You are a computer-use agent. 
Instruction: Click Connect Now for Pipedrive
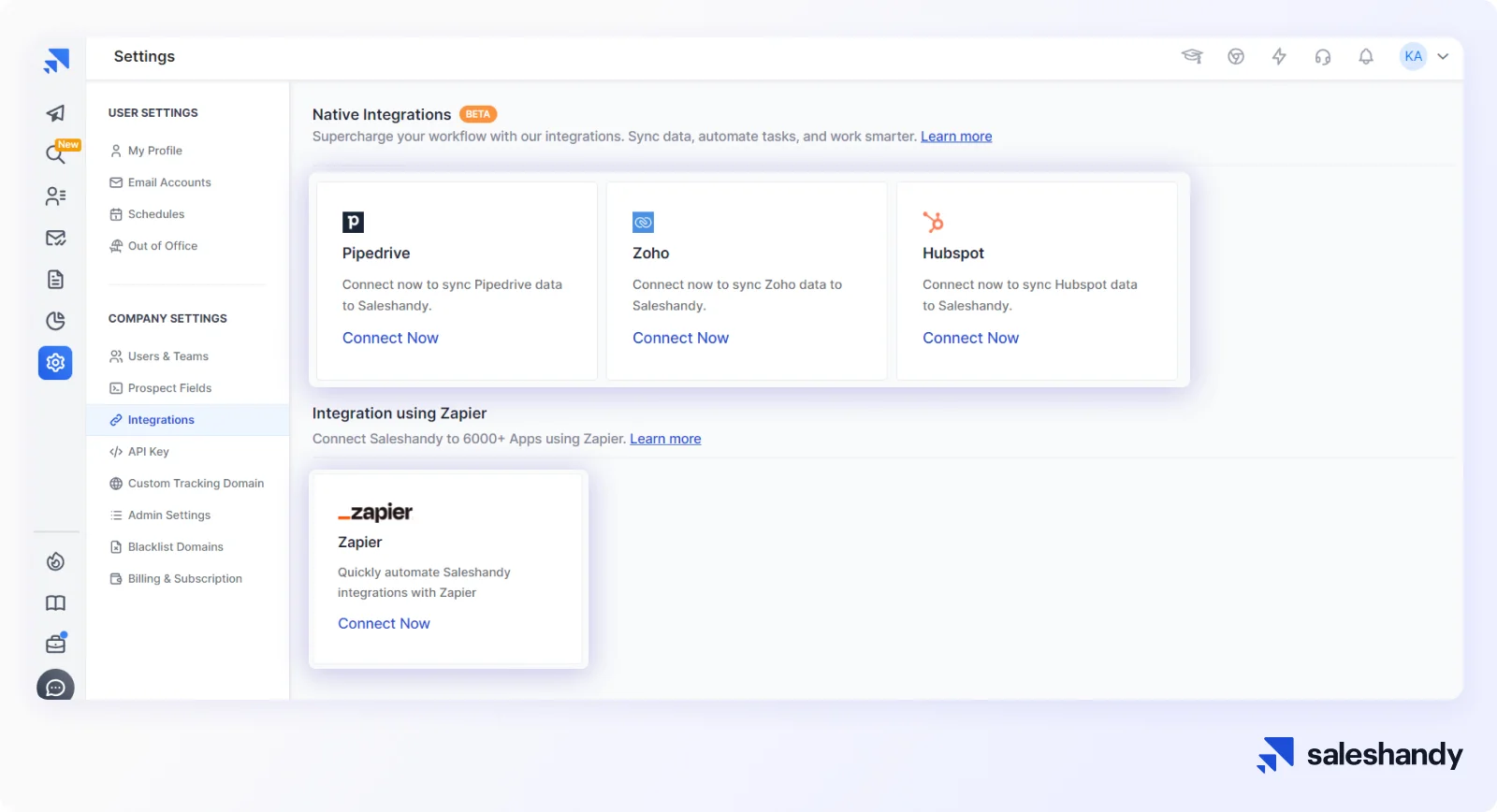390,338
